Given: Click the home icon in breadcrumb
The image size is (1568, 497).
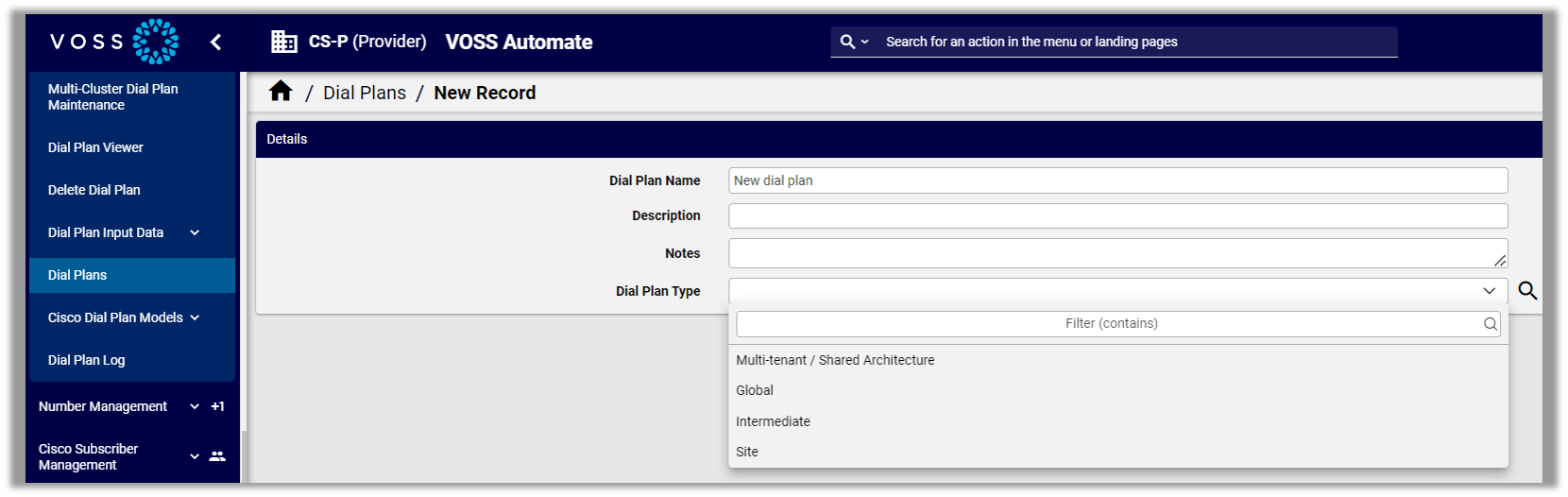Looking at the screenshot, I should click(281, 92).
